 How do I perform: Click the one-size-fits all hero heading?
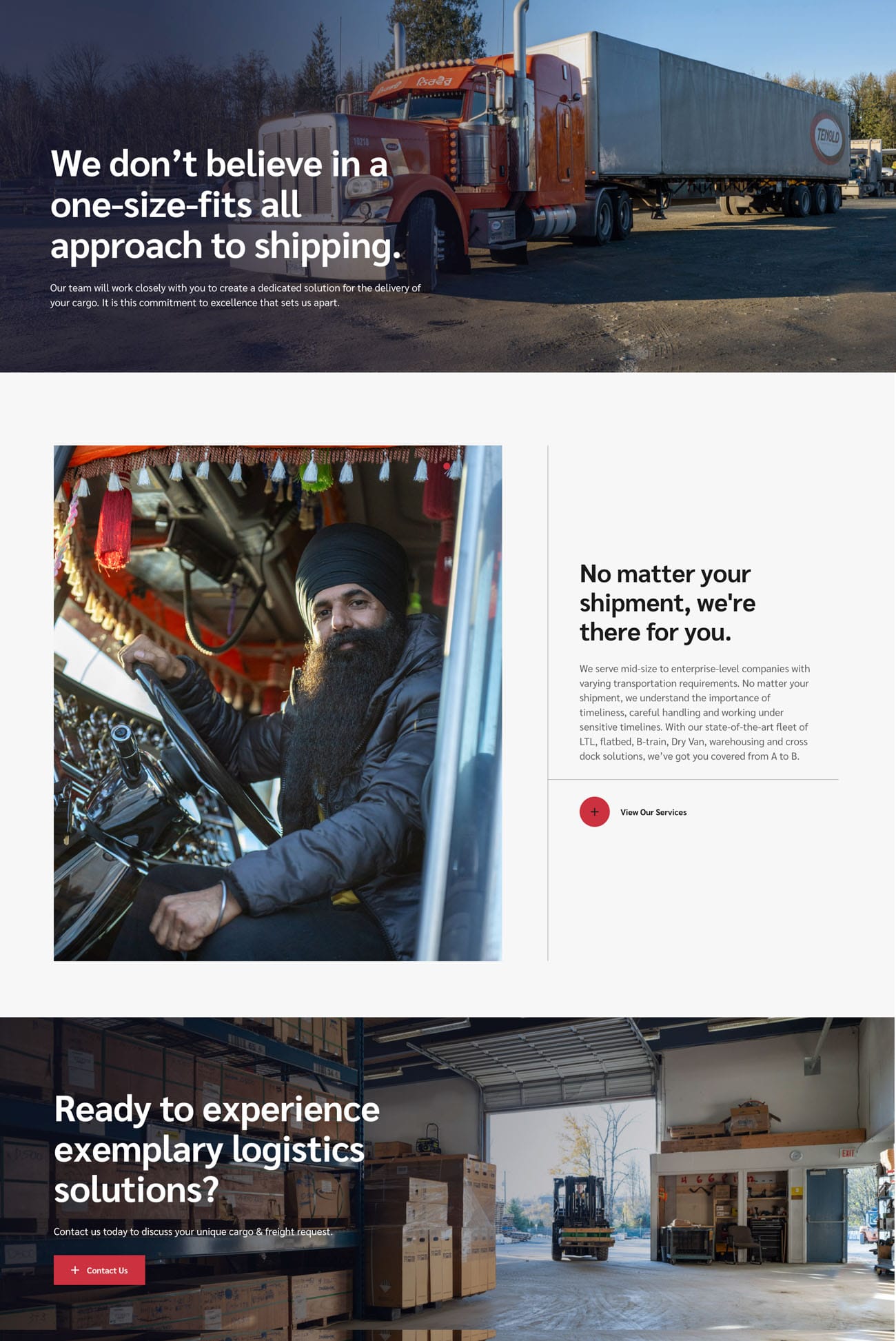[x=225, y=205]
